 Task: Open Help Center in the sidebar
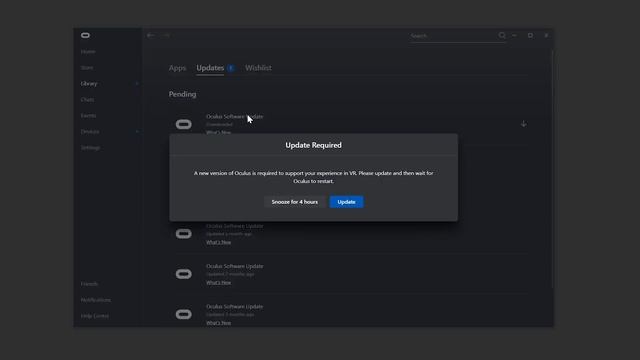point(95,316)
